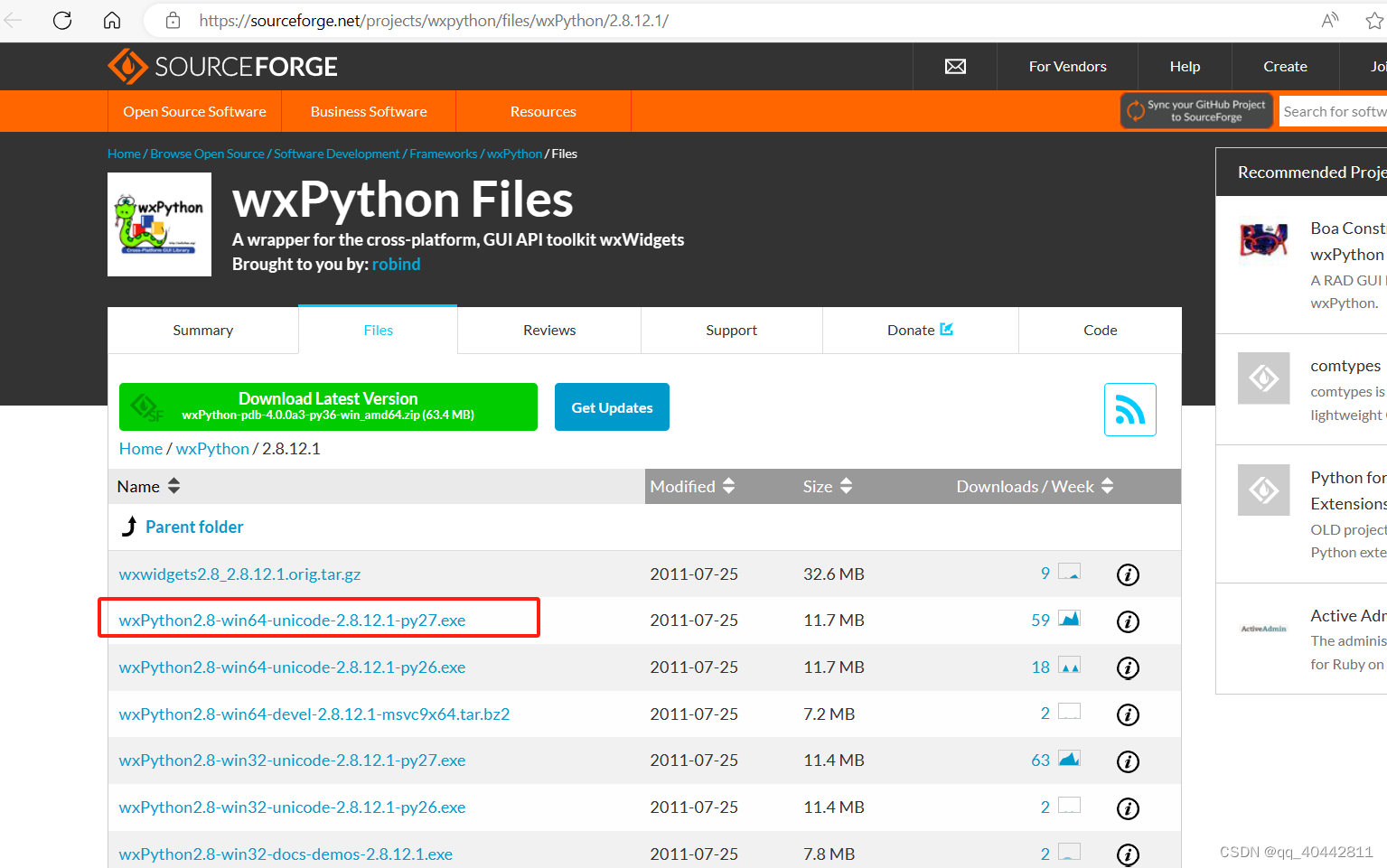Open the Code tab

pos(1101,331)
